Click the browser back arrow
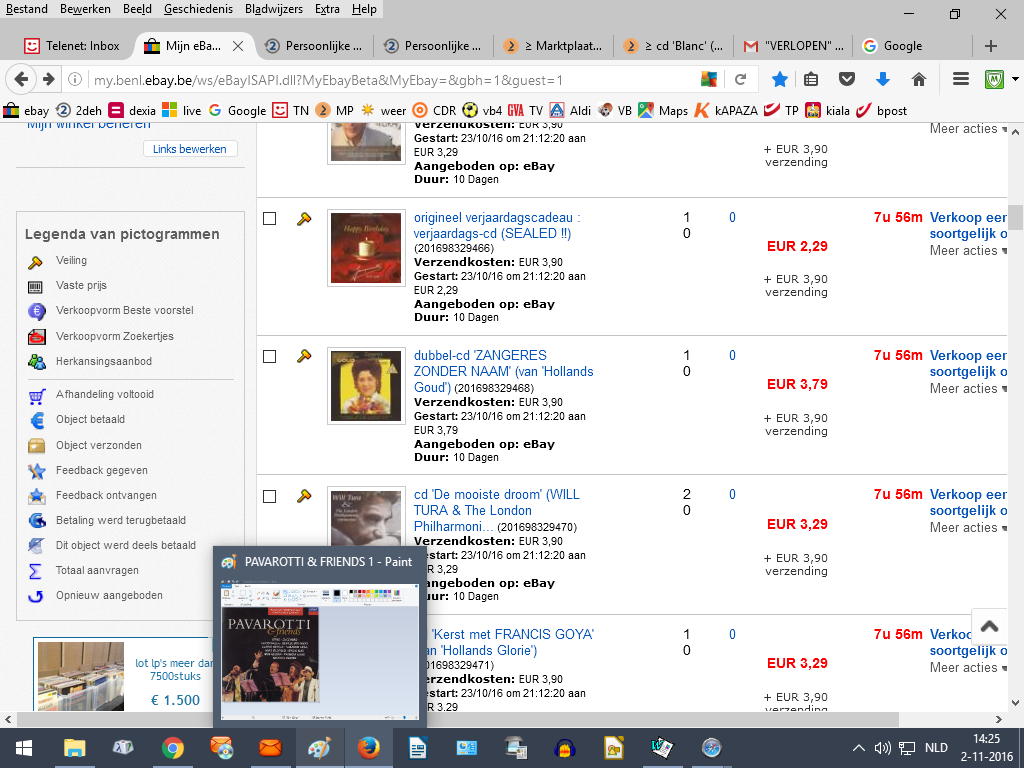The height and width of the screenshot is (768, 1026). coord(21,80)
